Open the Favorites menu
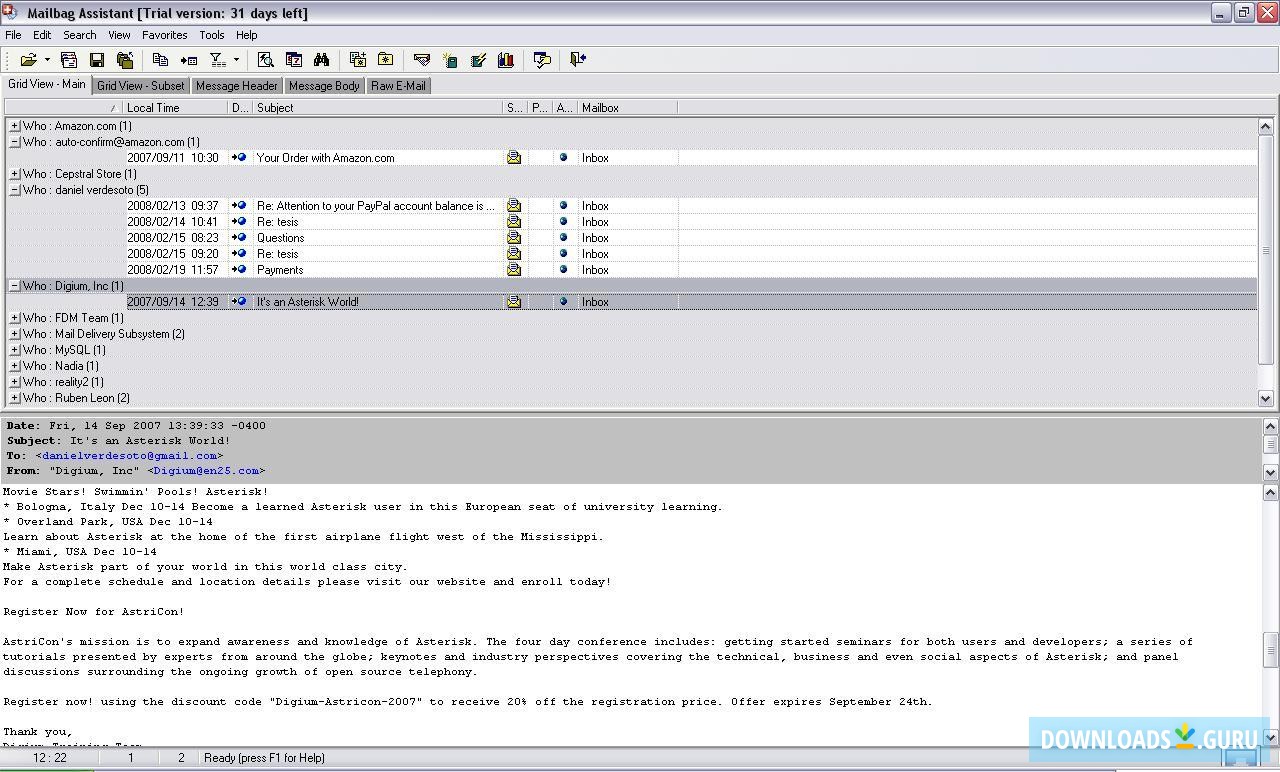The image size is (1280, 772). pyautogui.click(x=164, y=35)
